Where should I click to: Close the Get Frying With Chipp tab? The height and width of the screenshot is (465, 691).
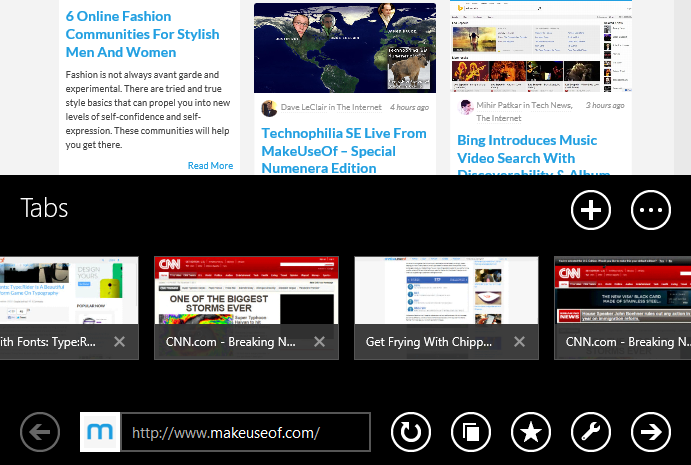(519, 342)
